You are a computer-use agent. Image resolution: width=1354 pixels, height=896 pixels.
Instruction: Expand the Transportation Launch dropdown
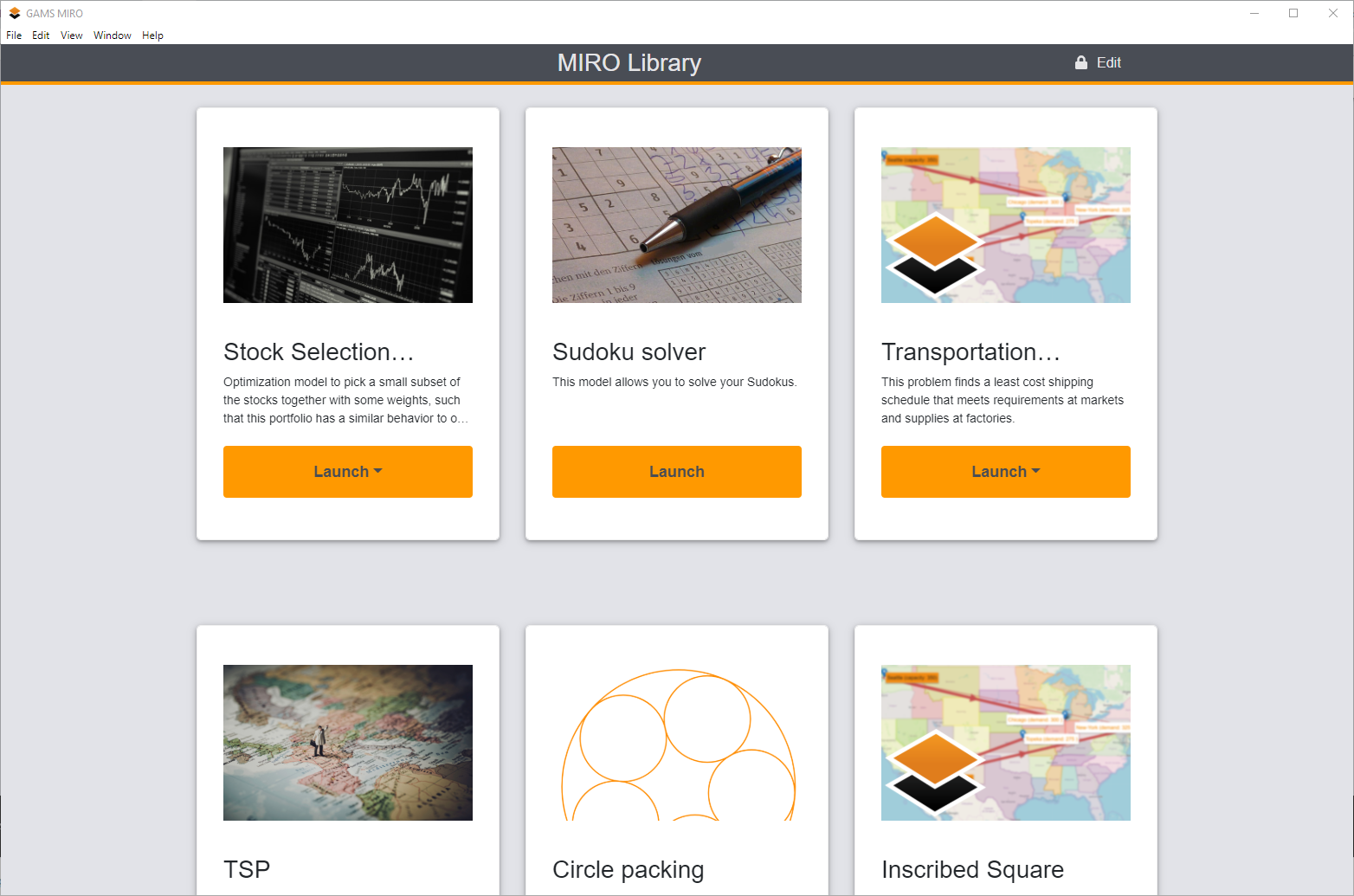point(1005,472)
